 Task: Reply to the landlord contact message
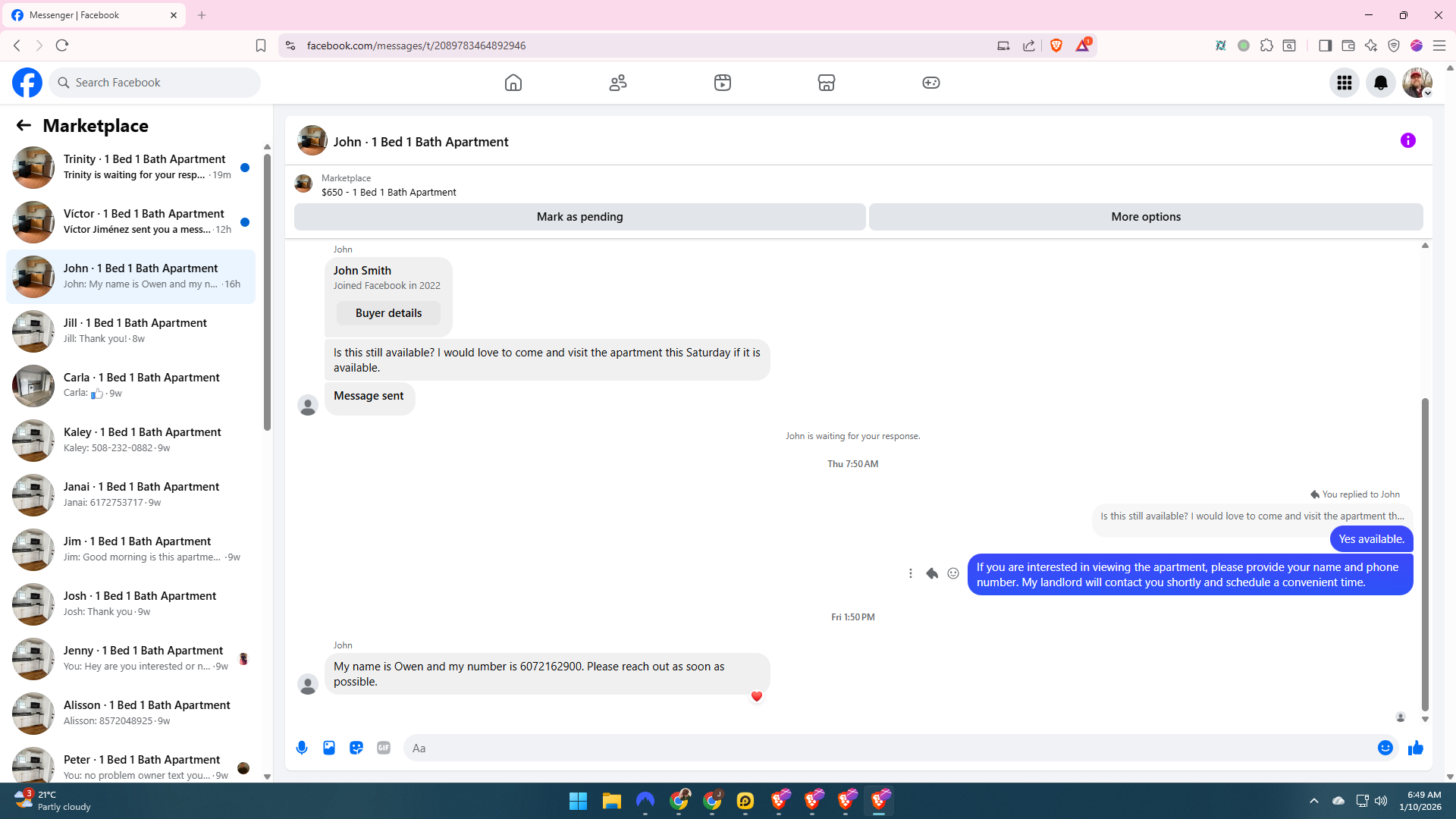pos(932,573)
